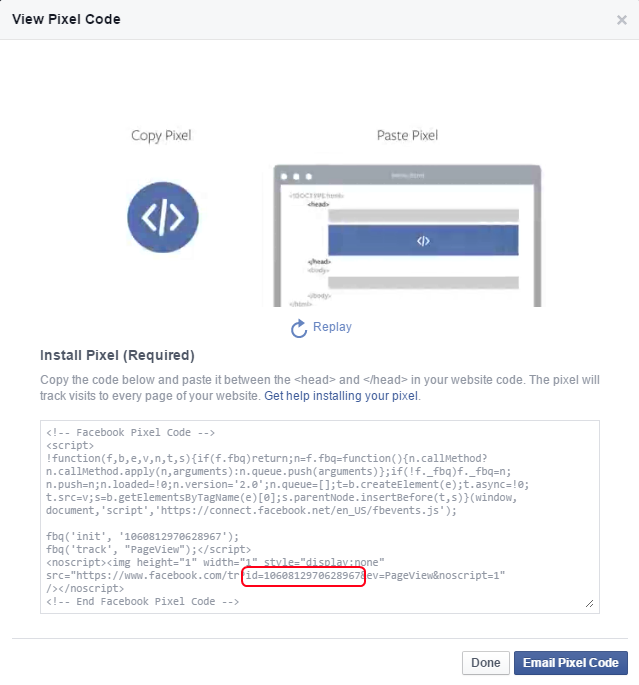Click the Paste Pixel label
The height and width of the screenshot is (685, 639).
pyautogui.click(x=407, y=135)
